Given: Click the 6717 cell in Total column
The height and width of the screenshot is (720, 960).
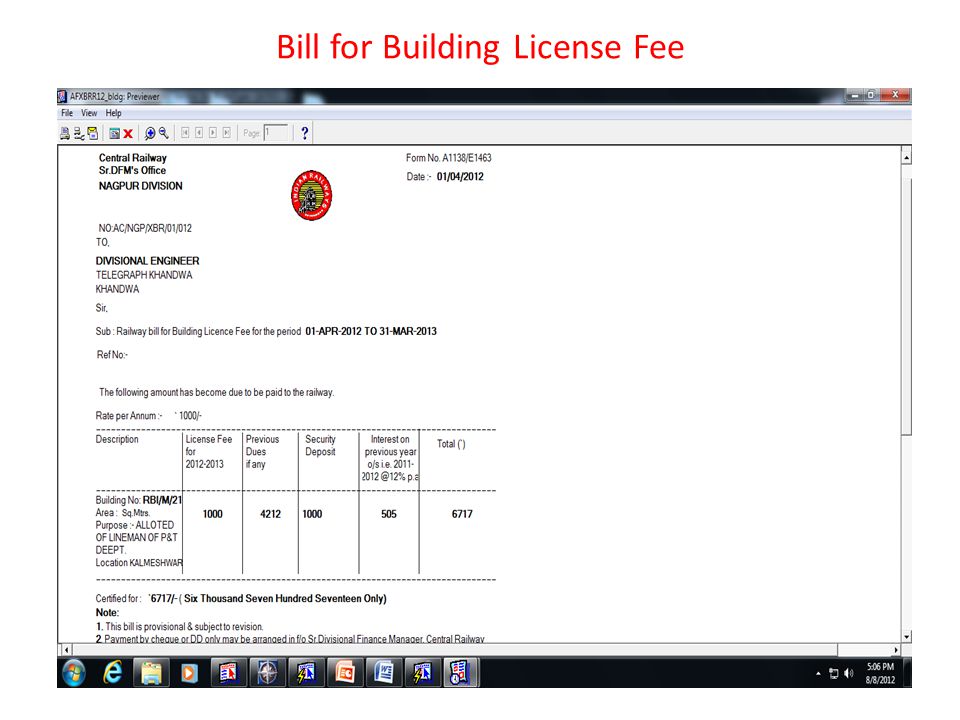Looking at the screenshot, I should pyautogui.click(x=462, y=514).
